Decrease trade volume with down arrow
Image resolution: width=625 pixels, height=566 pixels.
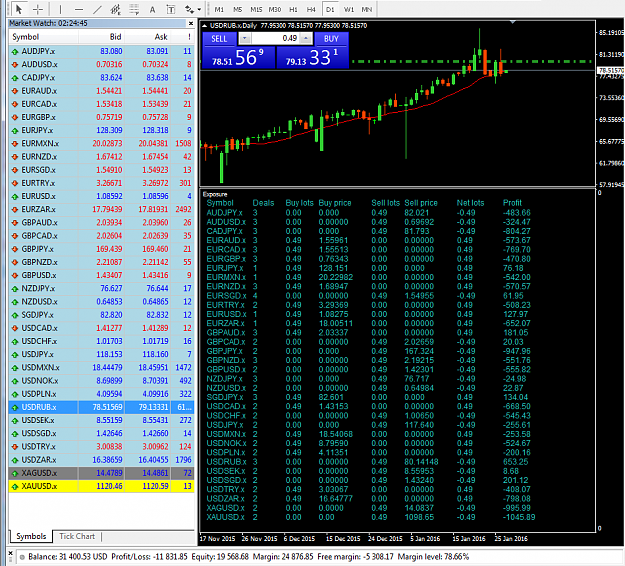point(245,39)
